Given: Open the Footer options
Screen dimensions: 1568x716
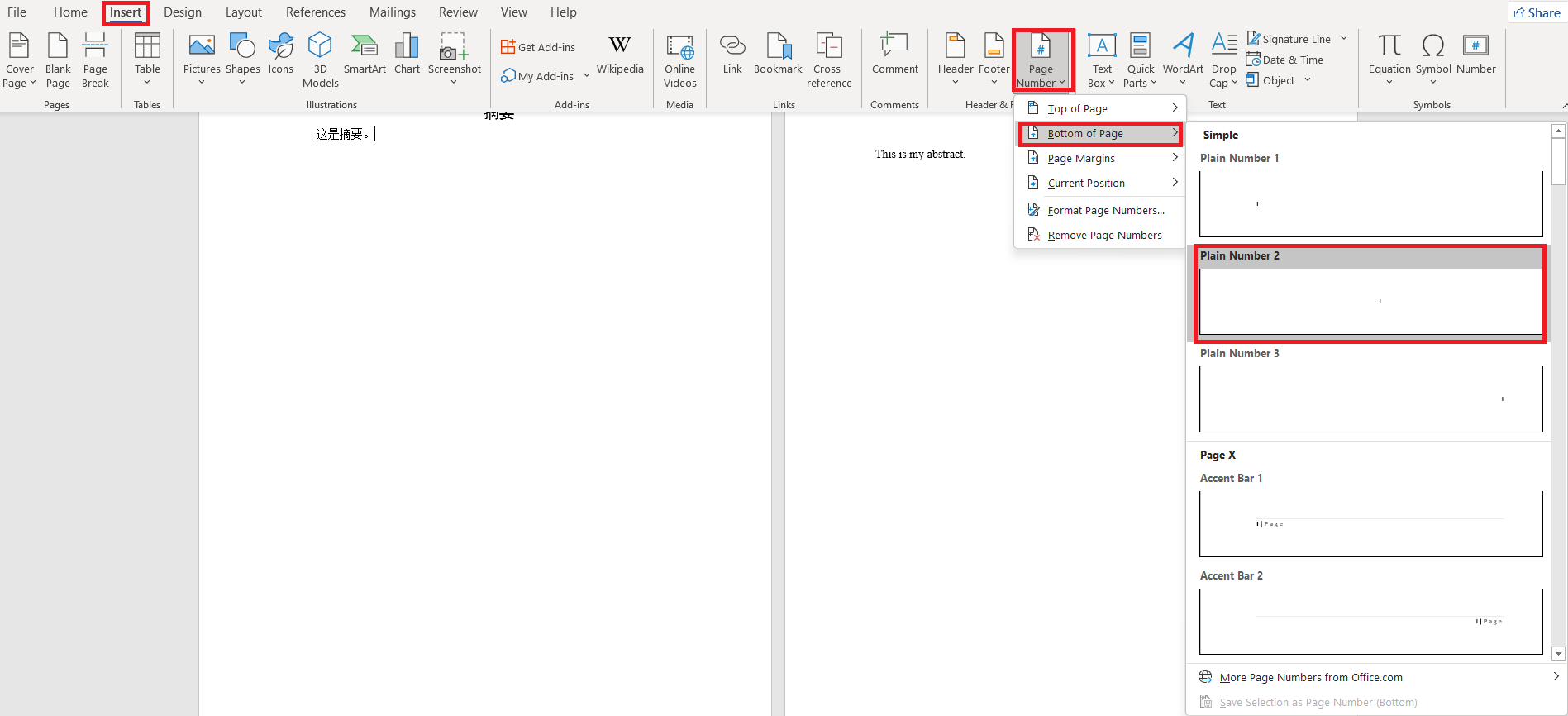Looking at the screenshot, I should [994, 60].
